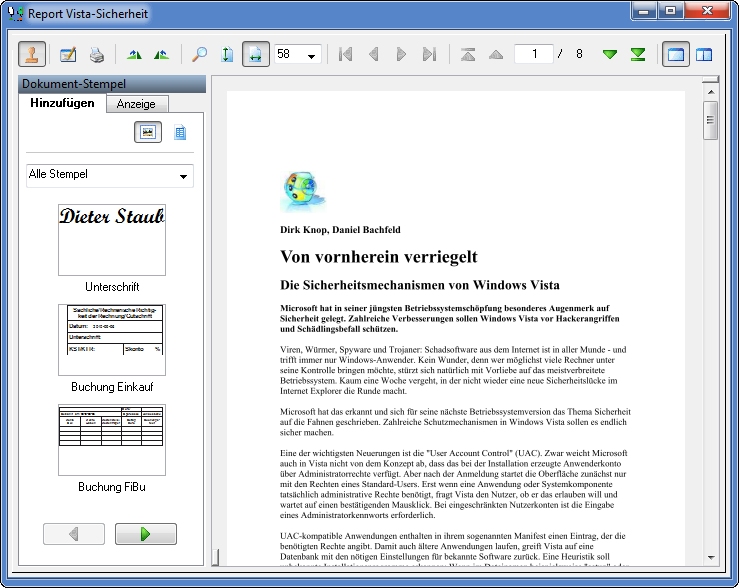Click the vertical scrollbar thumb

710,120
